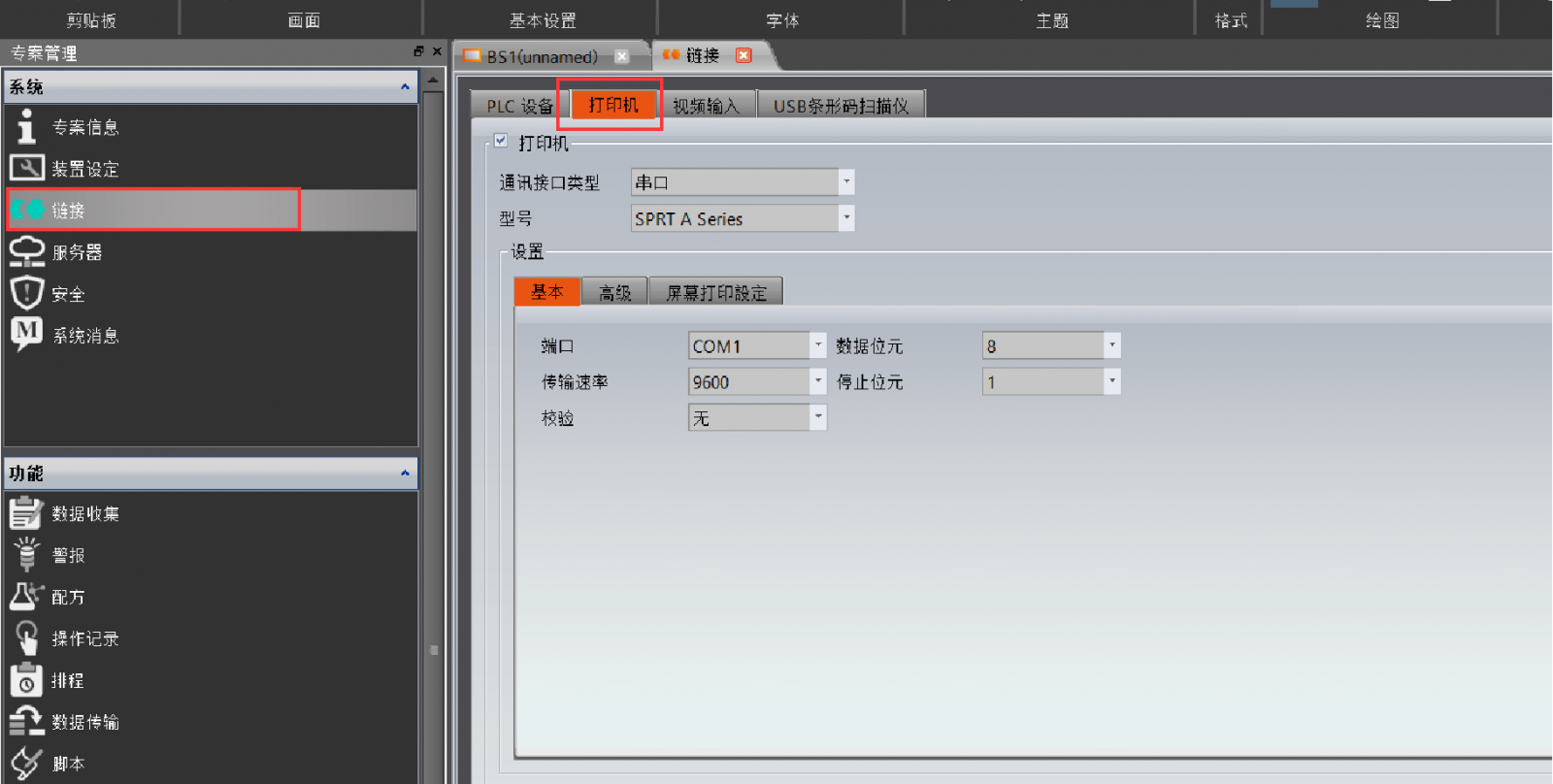The width and height of the screenshot is (1553, 784).
Task: Collapse the 系统 panel section
Action: coord(405,87)
